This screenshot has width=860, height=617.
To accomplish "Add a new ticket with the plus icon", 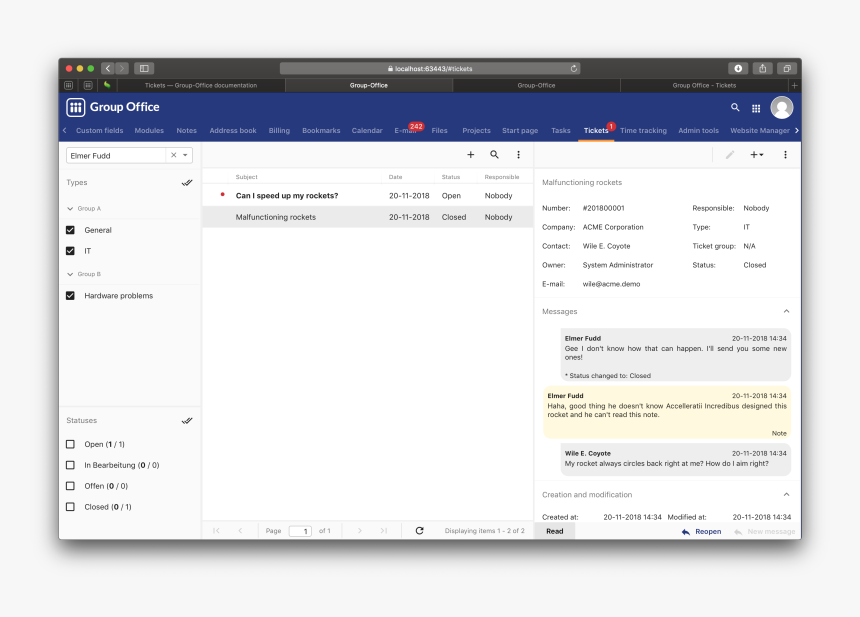I will [471, 155].
